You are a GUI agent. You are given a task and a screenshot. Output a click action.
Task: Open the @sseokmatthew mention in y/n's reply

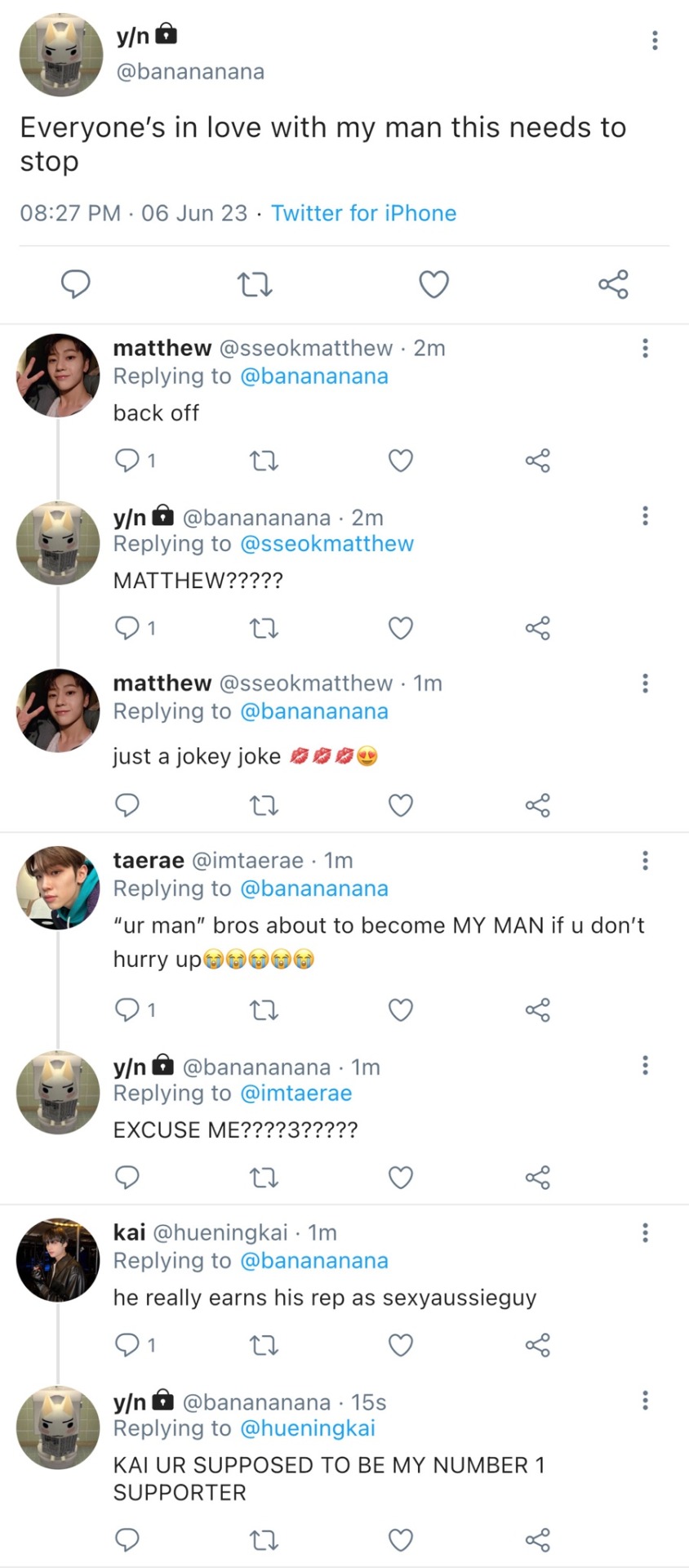point(327,544)
